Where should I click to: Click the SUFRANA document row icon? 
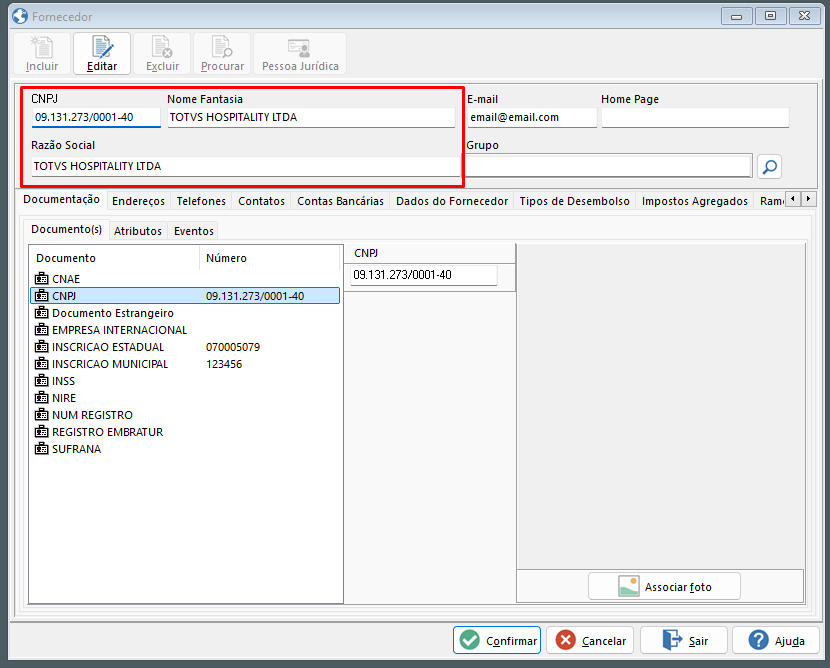[x=41, y=448]
